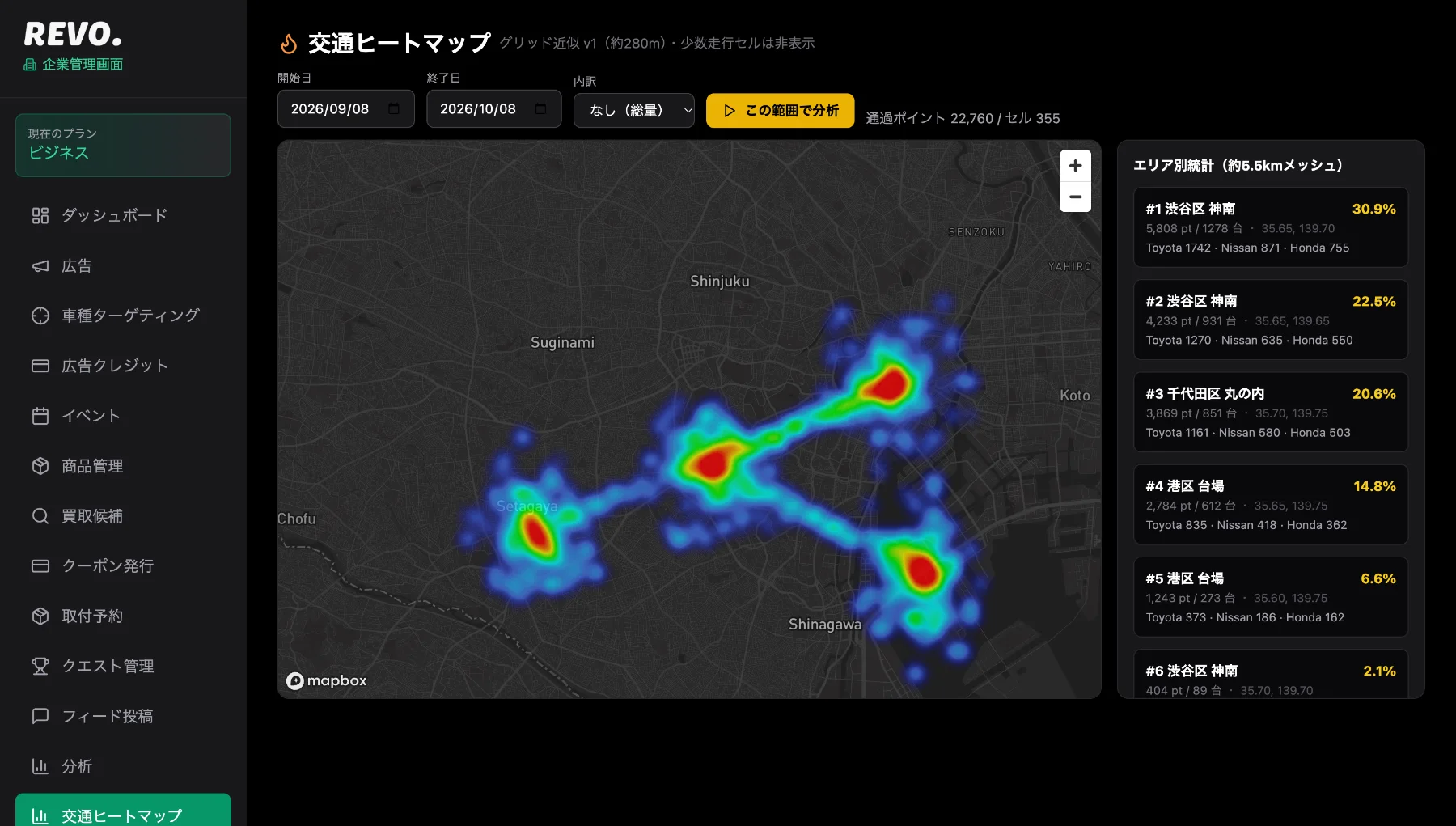This screenshot has height=826, width=1456.
Task: Click the card icon beside 広告クレジット
Action: [x=40, y=366]
